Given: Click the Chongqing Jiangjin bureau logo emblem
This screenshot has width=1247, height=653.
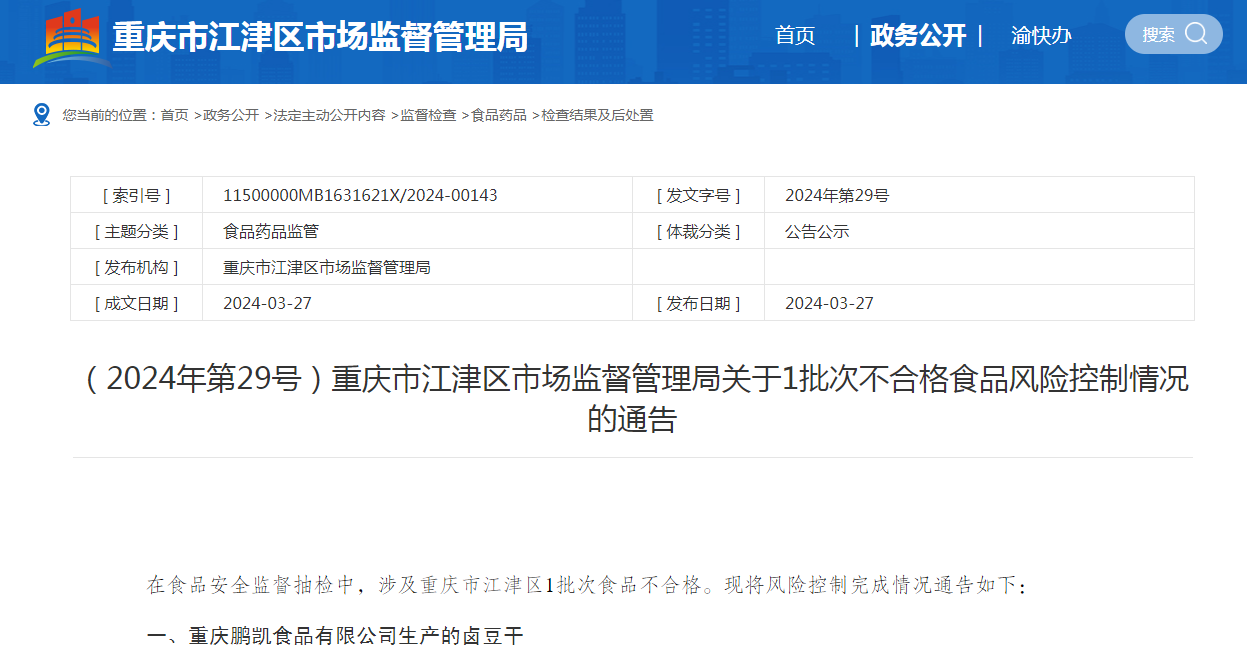Looking at the screenshot, I should coord(72,38).
